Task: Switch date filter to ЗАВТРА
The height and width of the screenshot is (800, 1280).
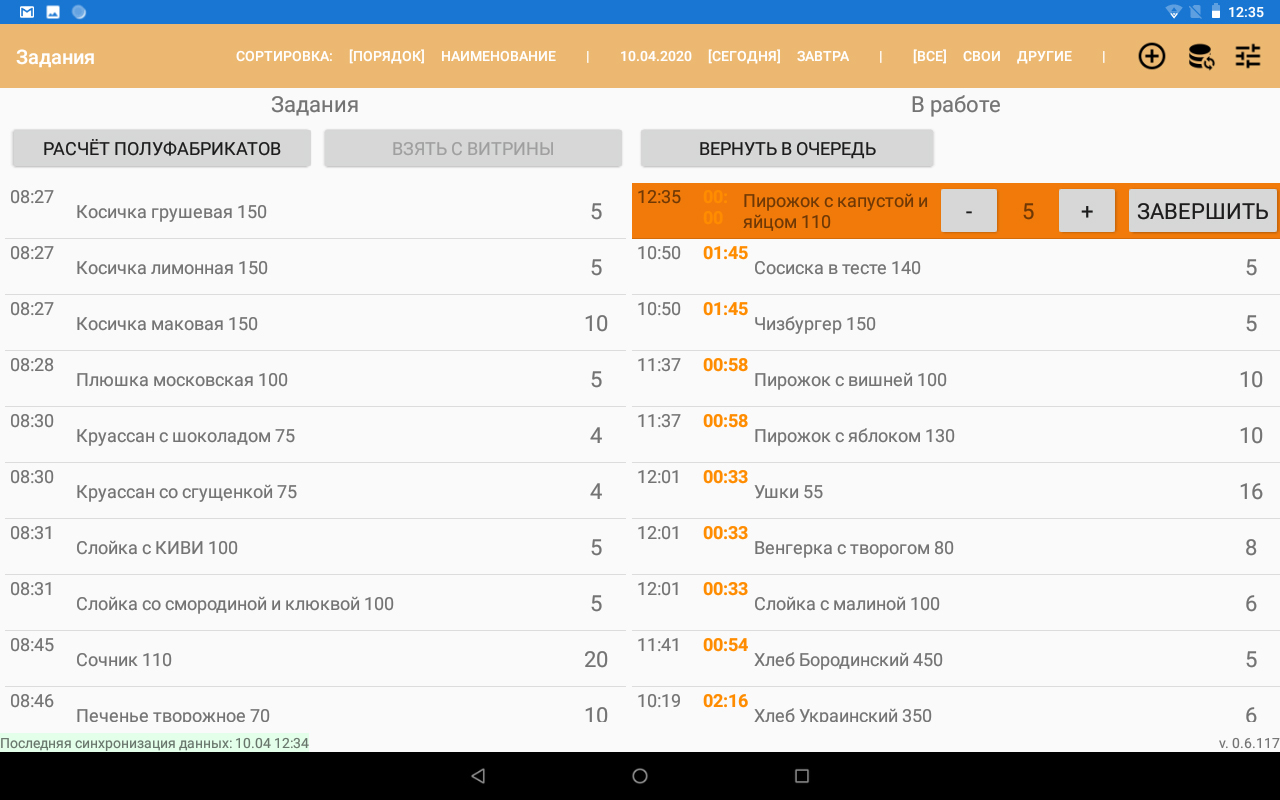Action: (x=822, y=56)
